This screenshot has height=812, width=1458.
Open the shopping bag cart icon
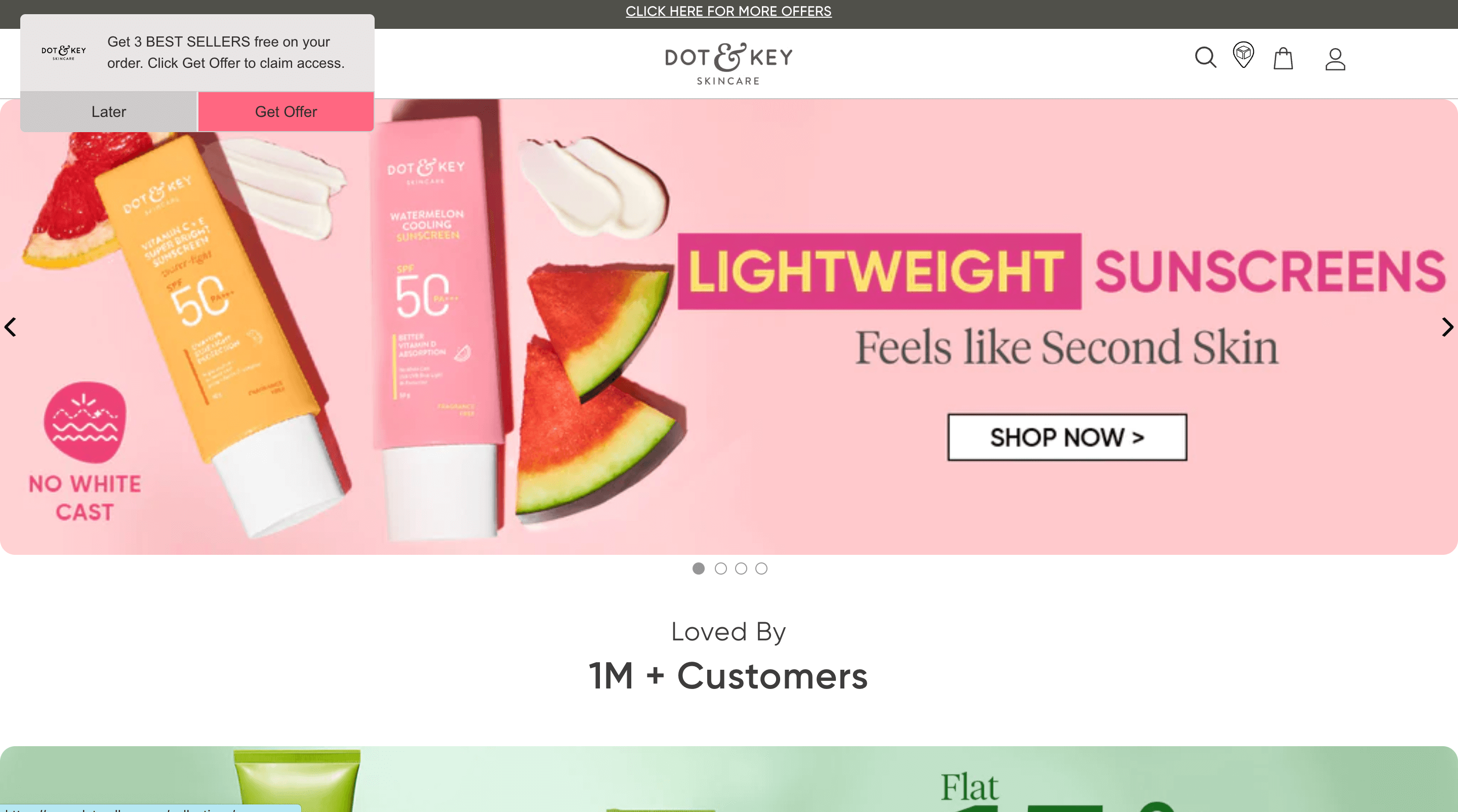click(1283, 58)
